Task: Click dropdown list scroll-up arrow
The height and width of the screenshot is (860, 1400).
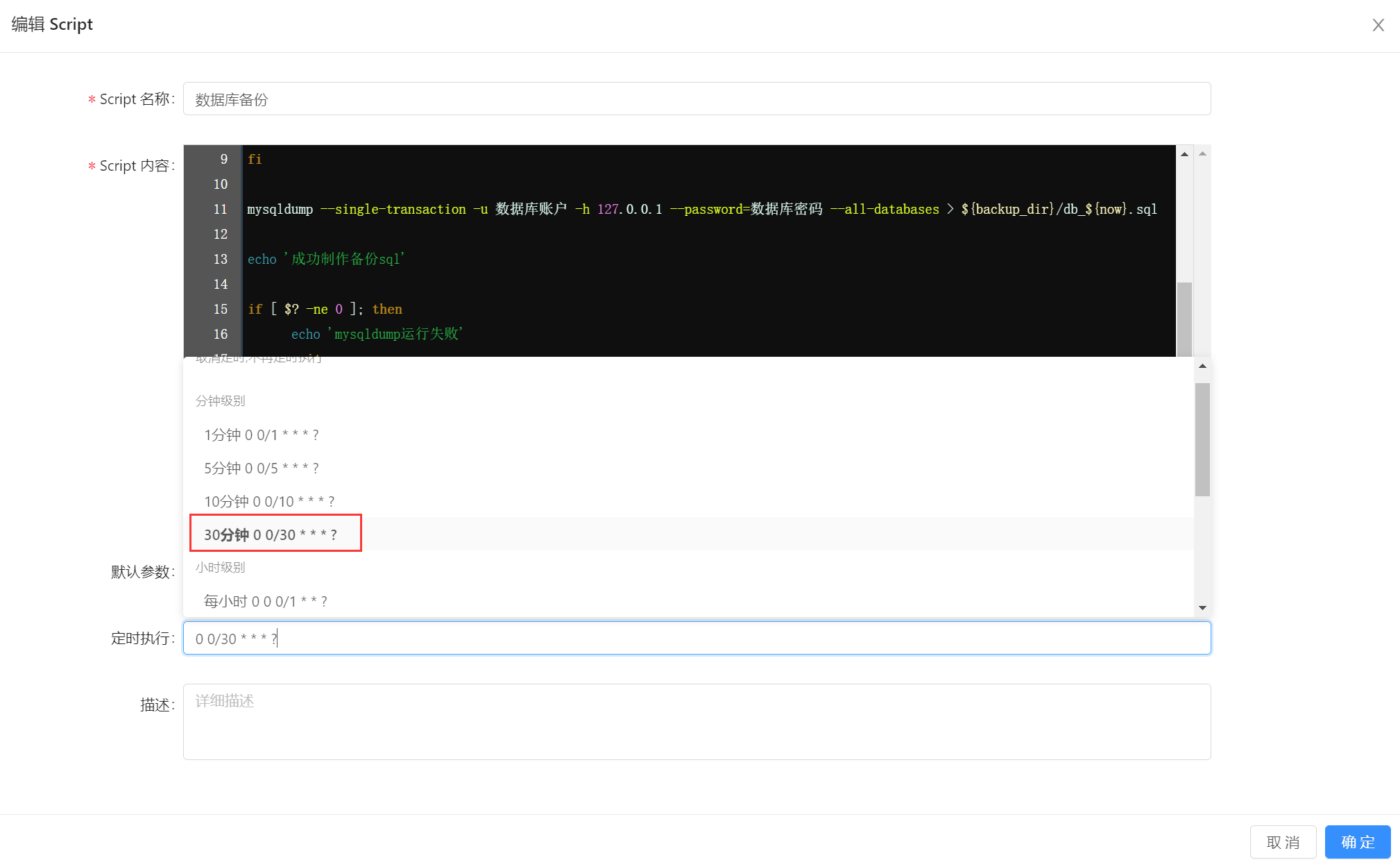Action: click(1202, 366)
